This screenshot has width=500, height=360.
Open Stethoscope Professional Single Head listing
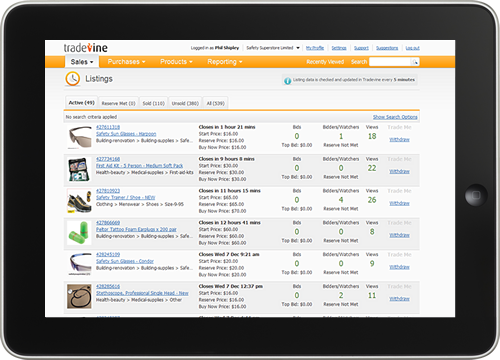tap(142, 293)
